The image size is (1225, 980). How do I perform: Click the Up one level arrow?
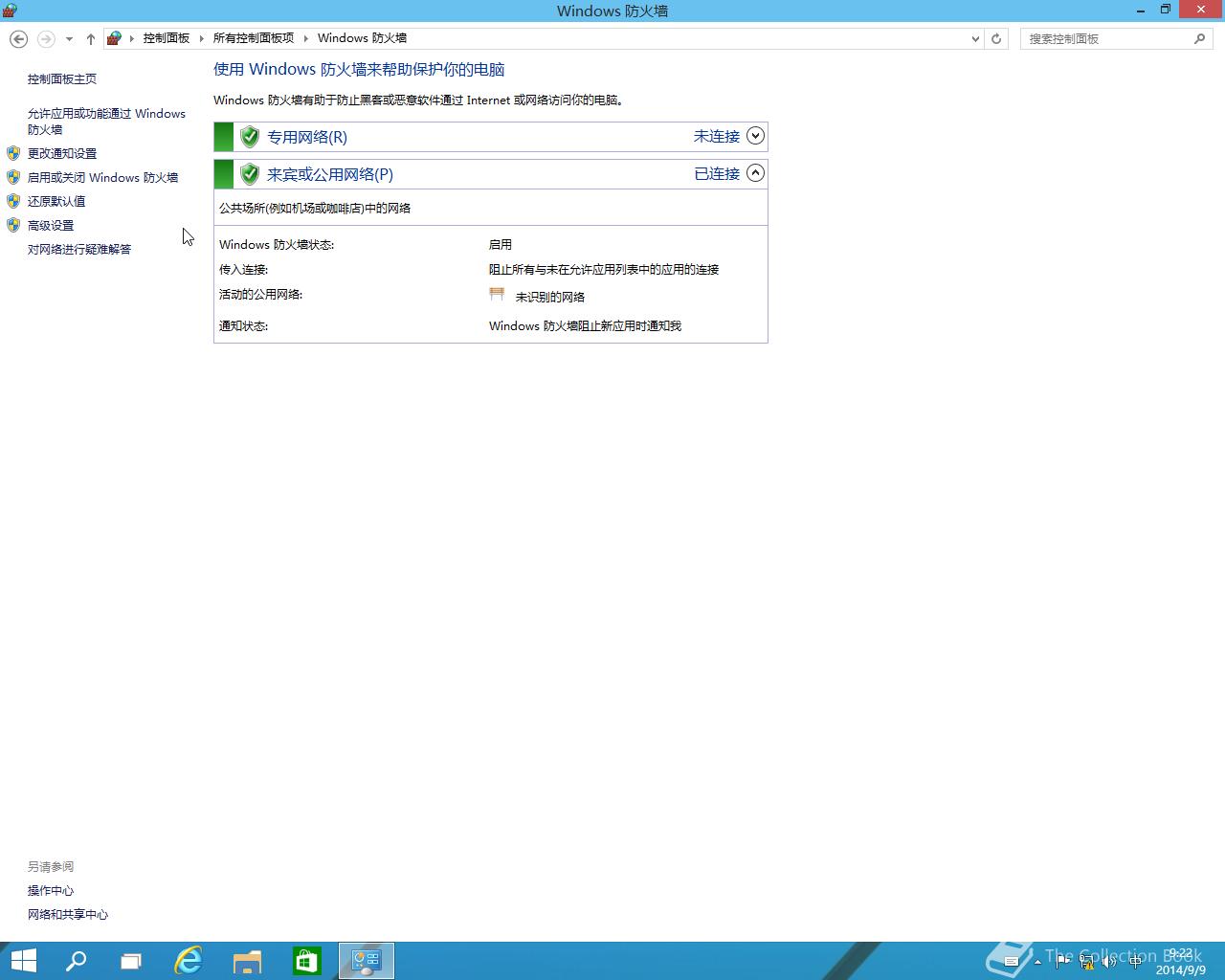[91, 39]
